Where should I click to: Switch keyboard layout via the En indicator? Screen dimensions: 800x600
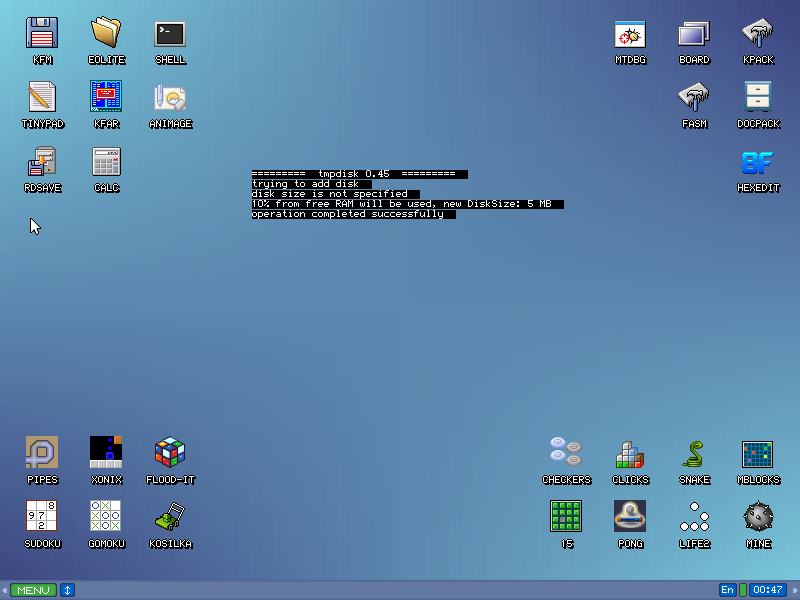(x=727, y=590)
